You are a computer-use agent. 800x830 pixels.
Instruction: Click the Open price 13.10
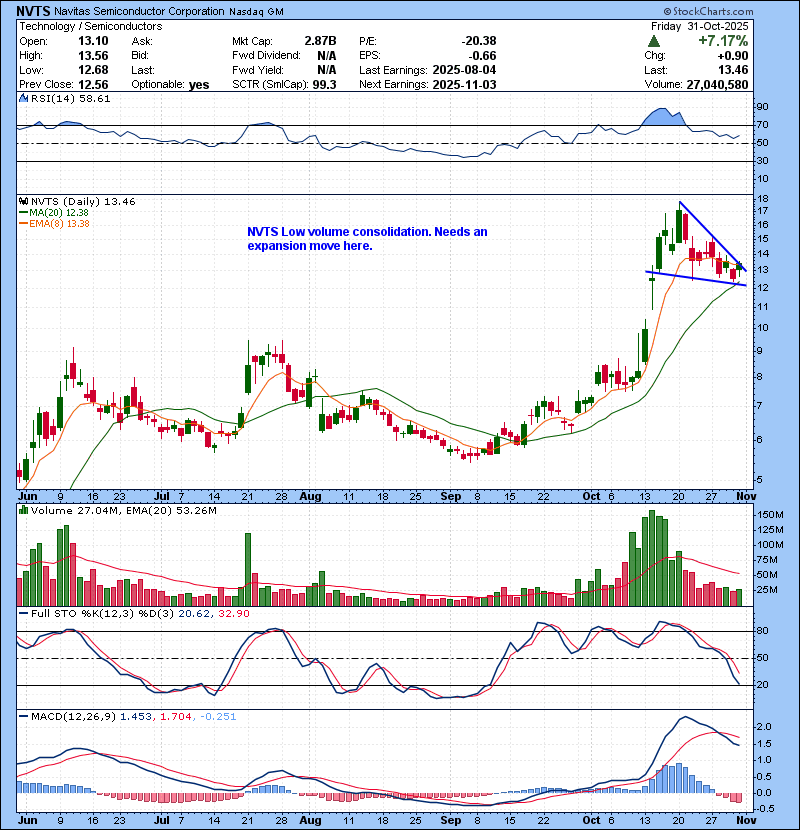(93, 41)
